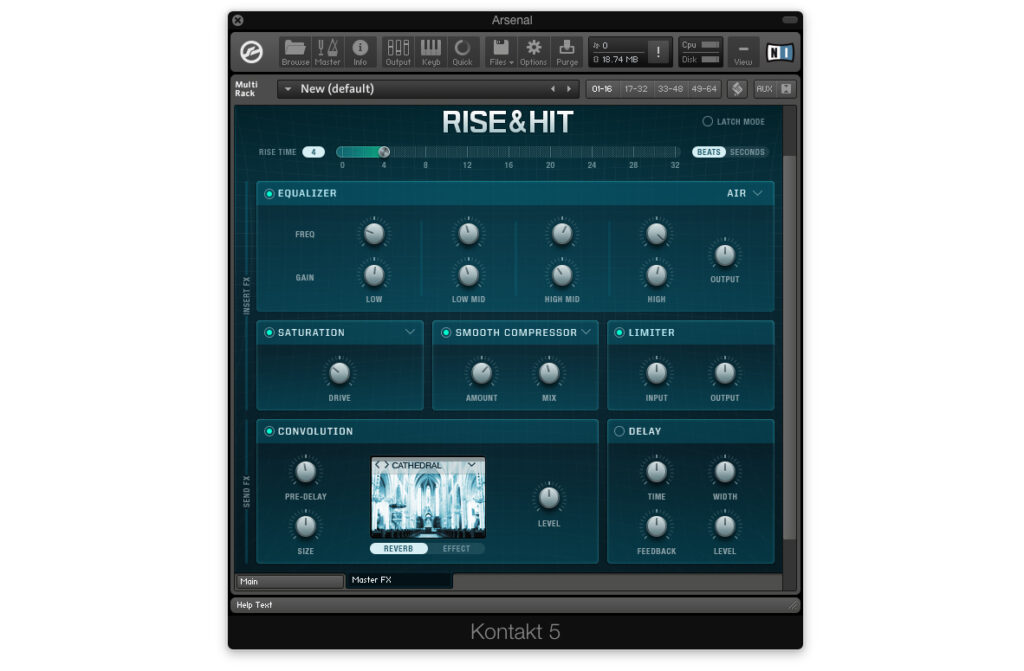This screenshot has height=671, width=1024.
Task: Toggle the AUX button in rack header
Action: click(x=763, y=89)
